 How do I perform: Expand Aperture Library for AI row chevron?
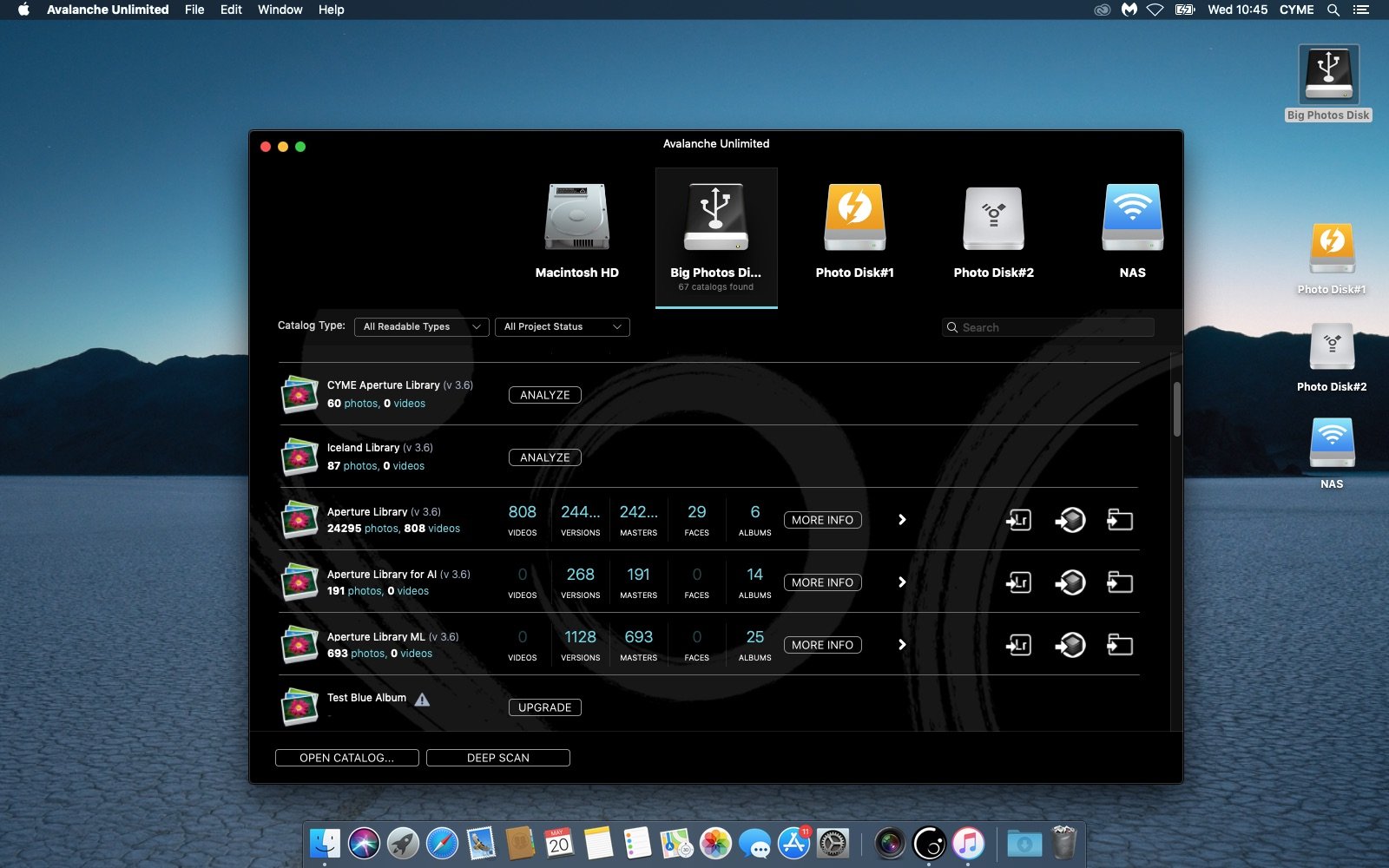[x=902, y=582]
